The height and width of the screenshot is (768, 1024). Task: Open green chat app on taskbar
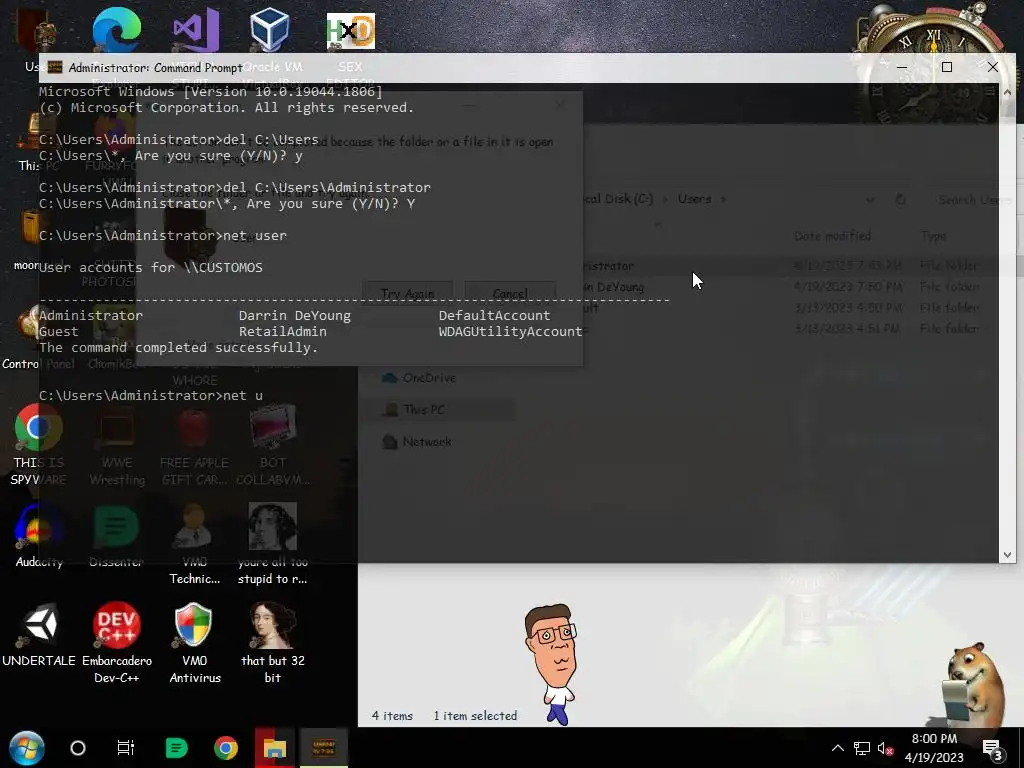coord(176,748)
